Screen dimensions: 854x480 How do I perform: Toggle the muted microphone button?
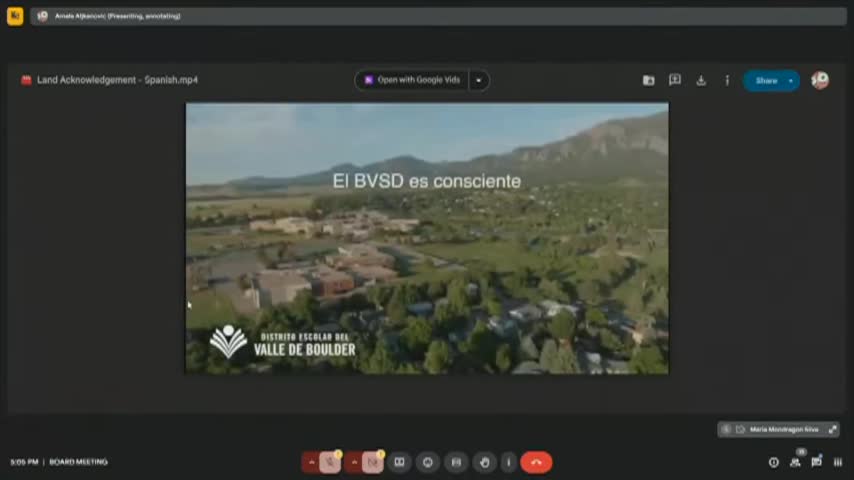click(331, 462)
